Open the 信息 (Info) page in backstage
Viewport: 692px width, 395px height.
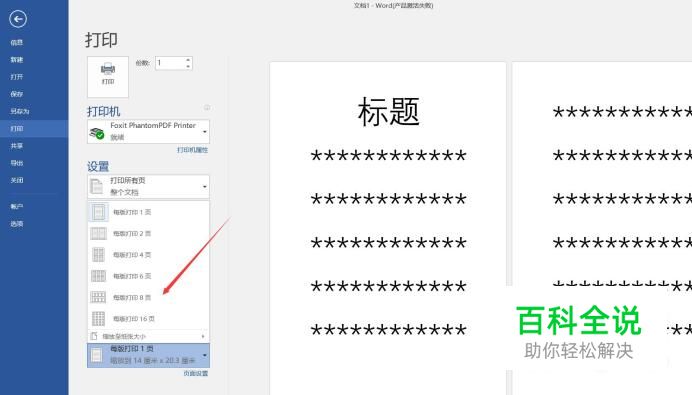click(17, 42)
